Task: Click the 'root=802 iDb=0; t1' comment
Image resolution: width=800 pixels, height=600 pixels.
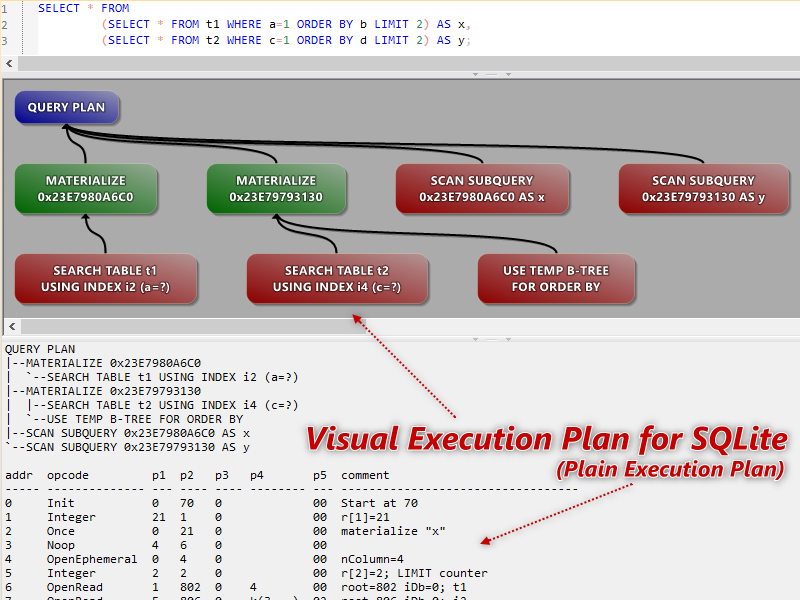Action: click(x=404, y=588)
